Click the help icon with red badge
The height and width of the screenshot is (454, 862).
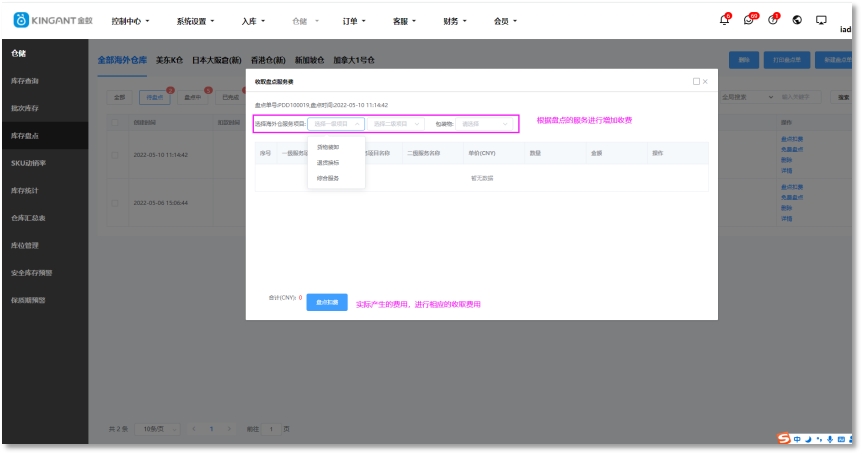[x=773, y=20]
